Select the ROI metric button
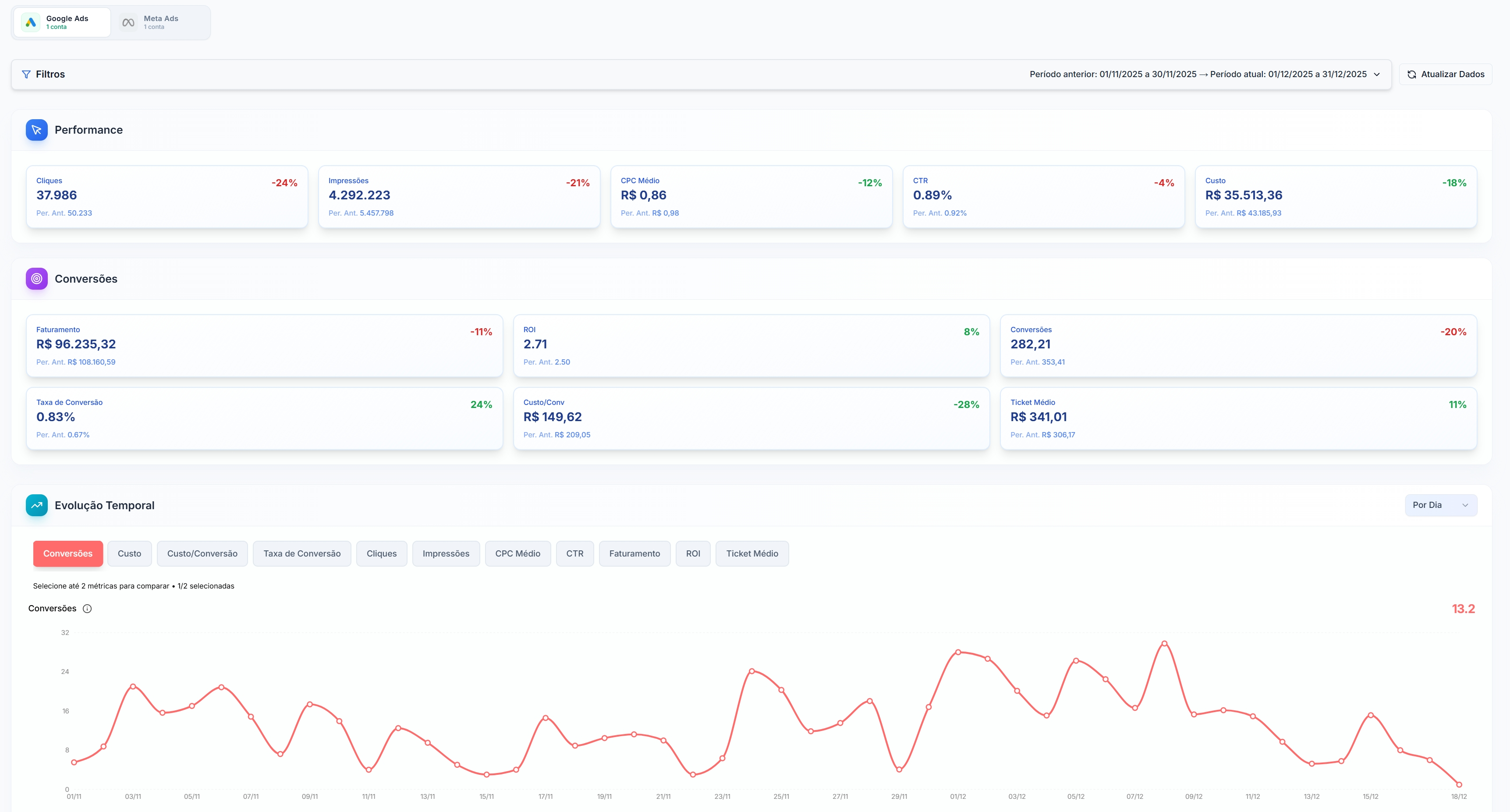Screen dimensions: 1510x812 pos(693,553)
